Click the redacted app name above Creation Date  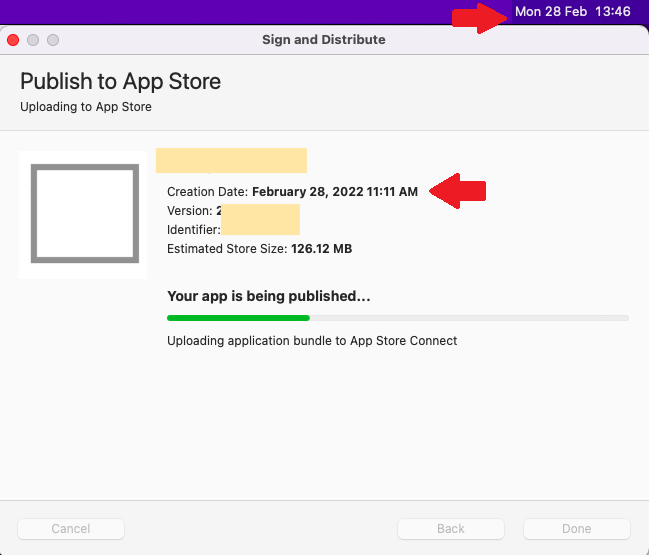(x=231, y=160)
